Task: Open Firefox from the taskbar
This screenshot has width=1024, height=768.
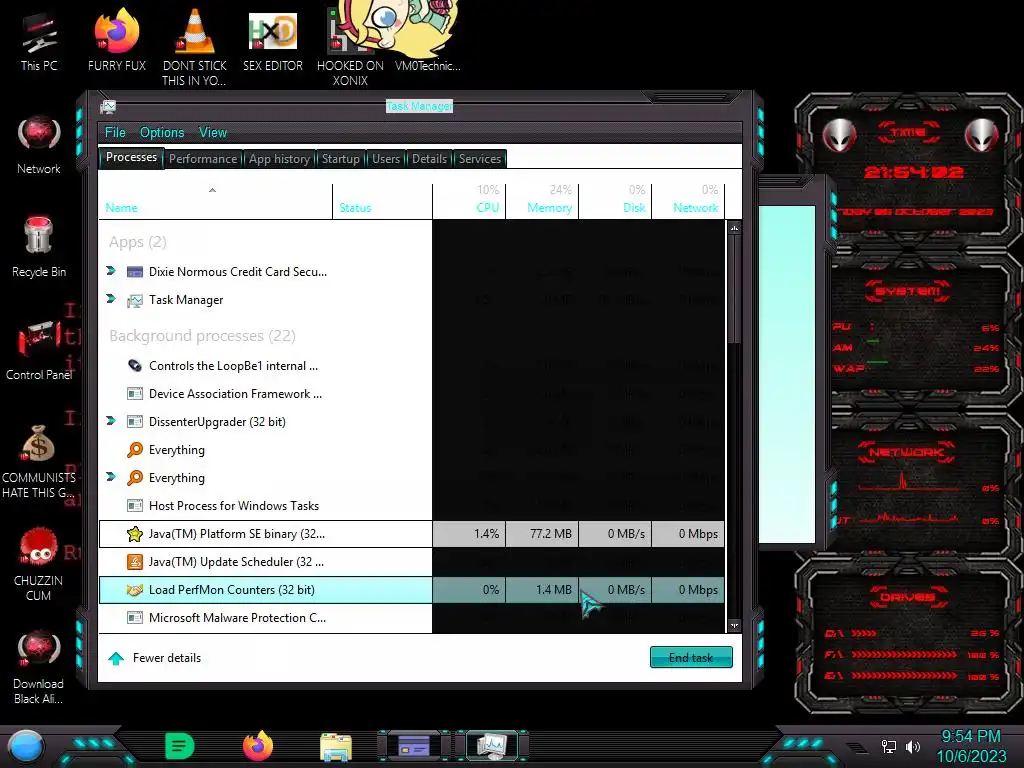Action: click(258, 746)
